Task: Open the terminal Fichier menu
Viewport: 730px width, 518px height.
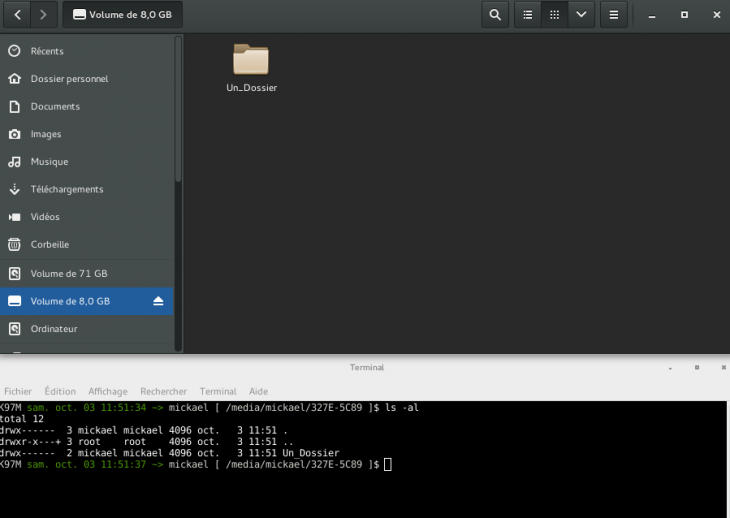Action: click(18, 391)
